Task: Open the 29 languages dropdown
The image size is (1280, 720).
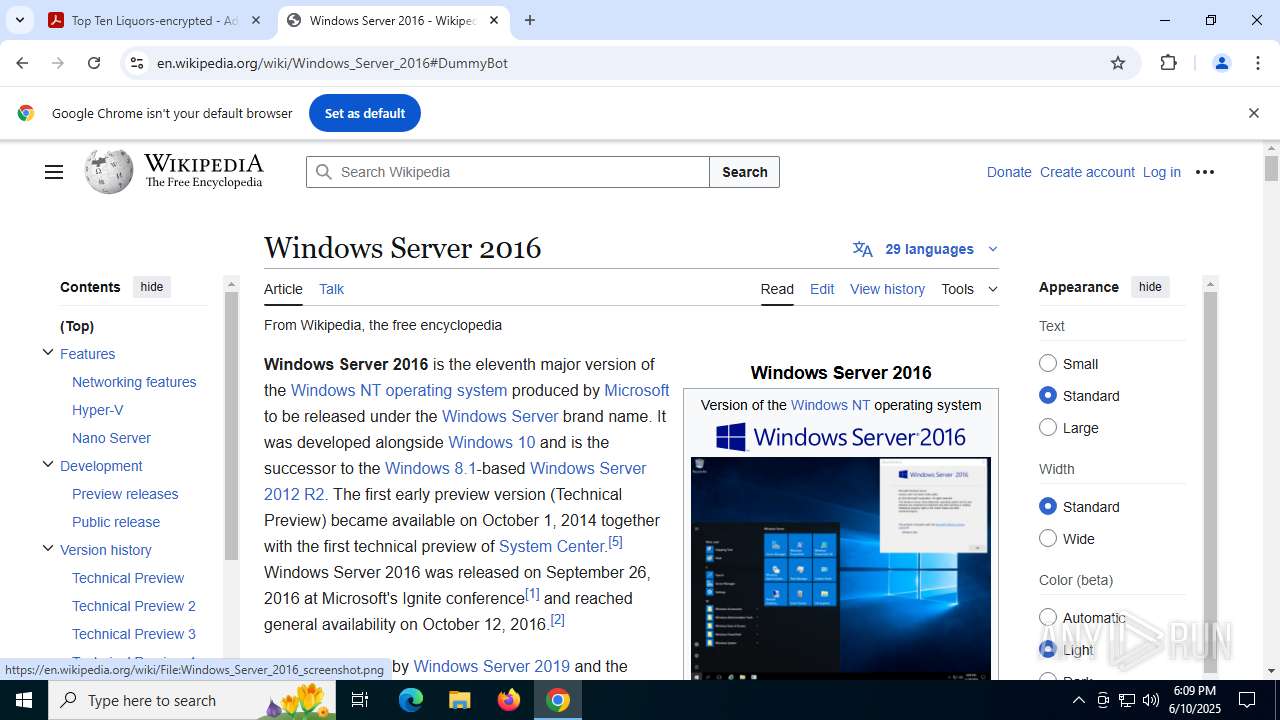Action: pyautogui.click(x=925, y=249)
